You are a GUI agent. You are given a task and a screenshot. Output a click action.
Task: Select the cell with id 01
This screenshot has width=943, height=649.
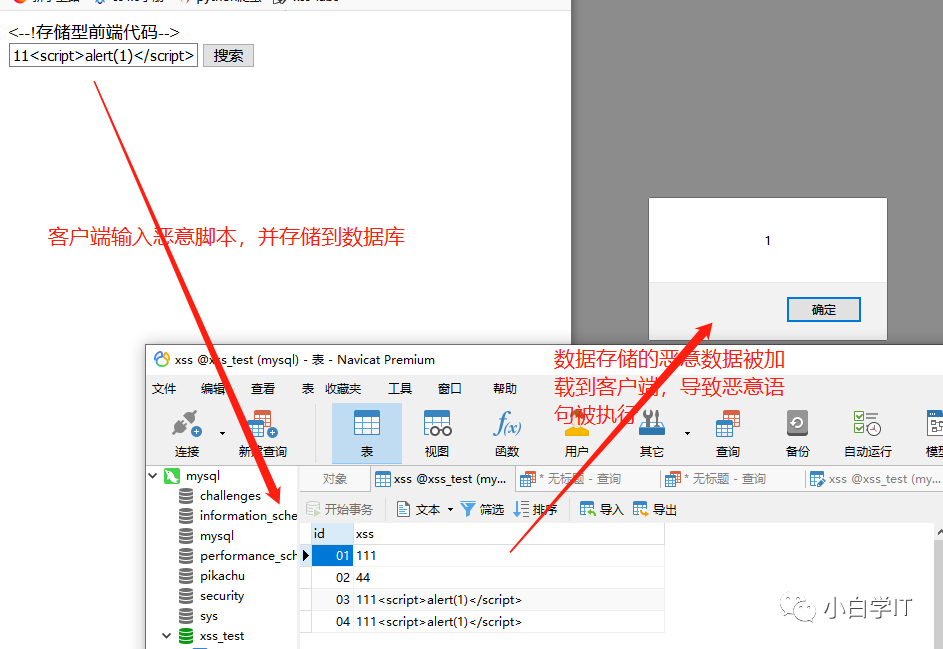click(332, 555)
